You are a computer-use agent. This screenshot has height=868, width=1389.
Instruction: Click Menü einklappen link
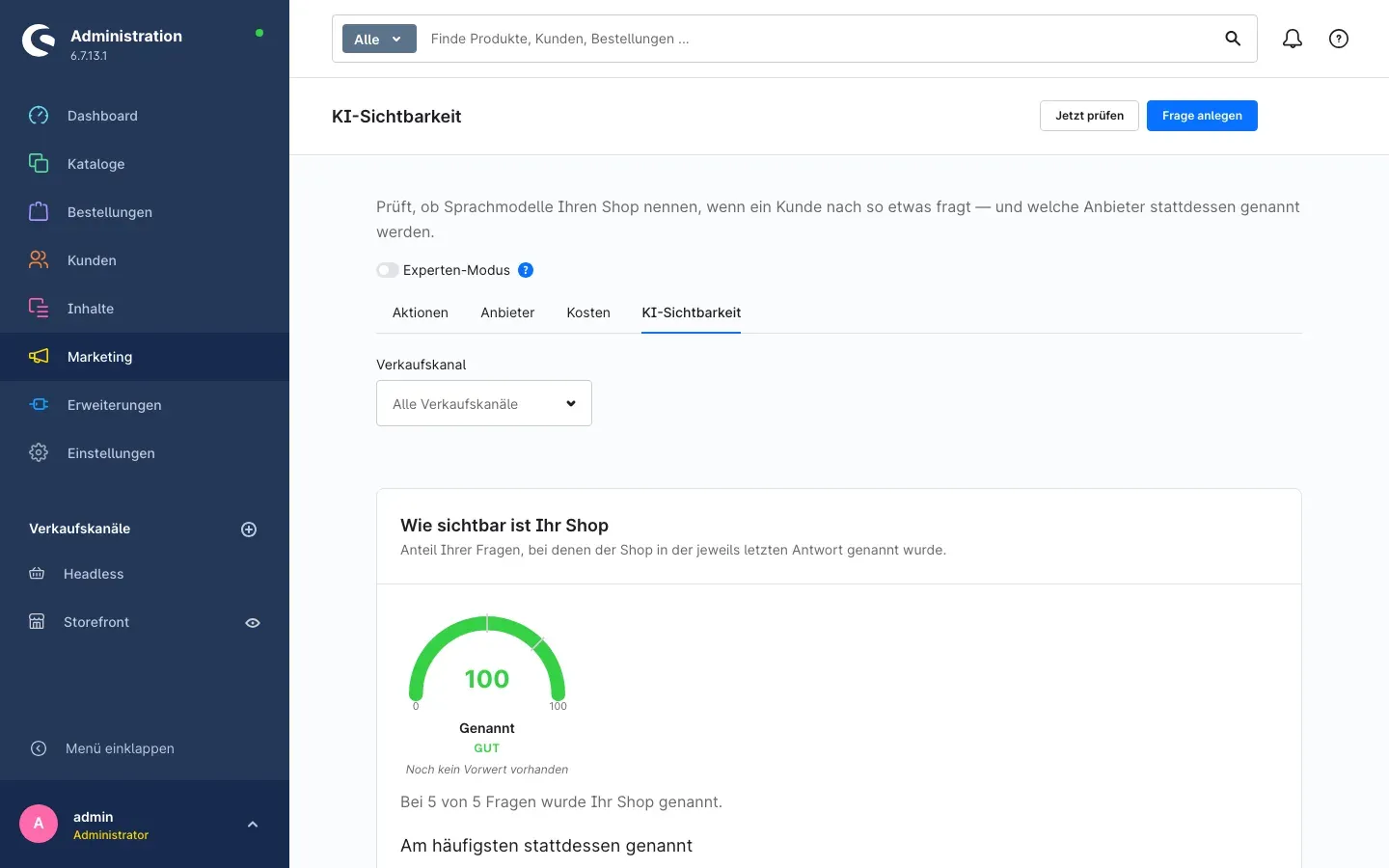[x=120, y=748]
